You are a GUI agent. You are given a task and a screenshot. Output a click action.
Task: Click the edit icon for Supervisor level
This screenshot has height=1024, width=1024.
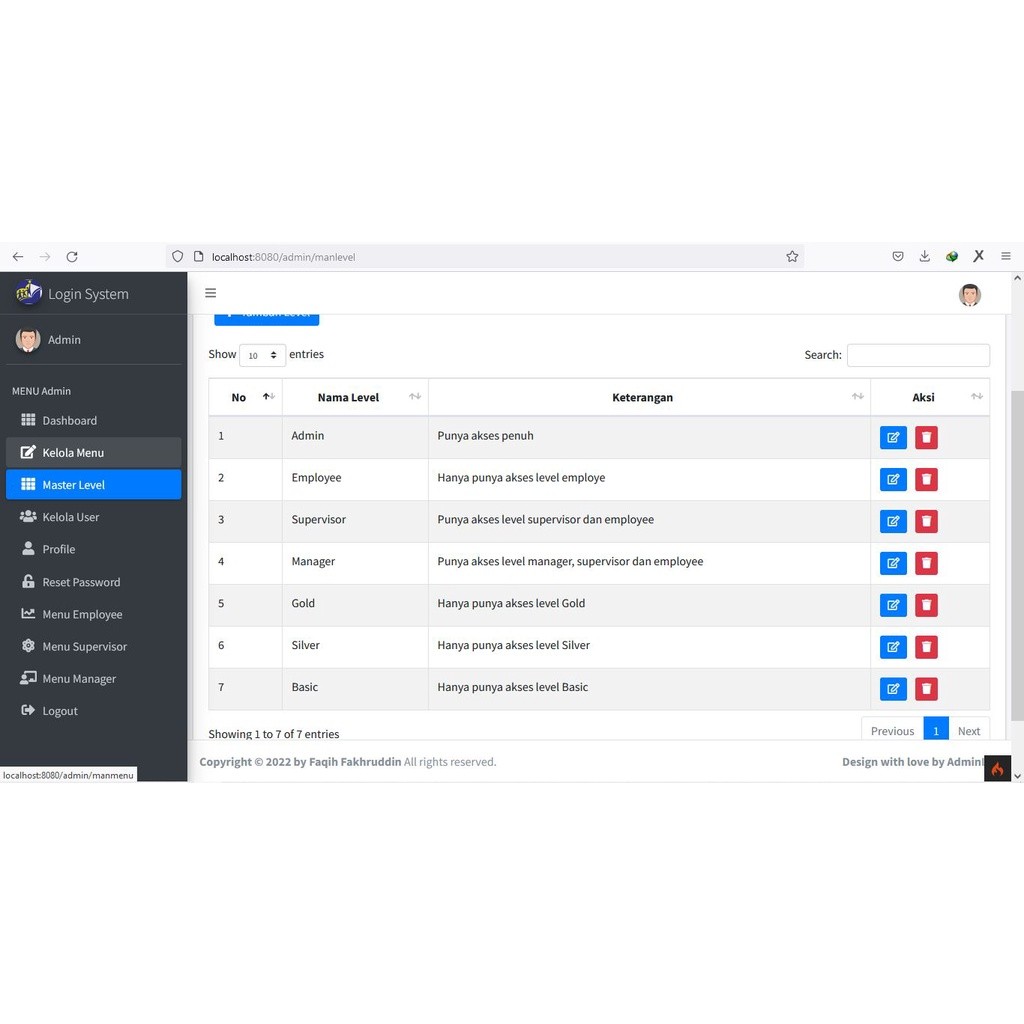893,521
